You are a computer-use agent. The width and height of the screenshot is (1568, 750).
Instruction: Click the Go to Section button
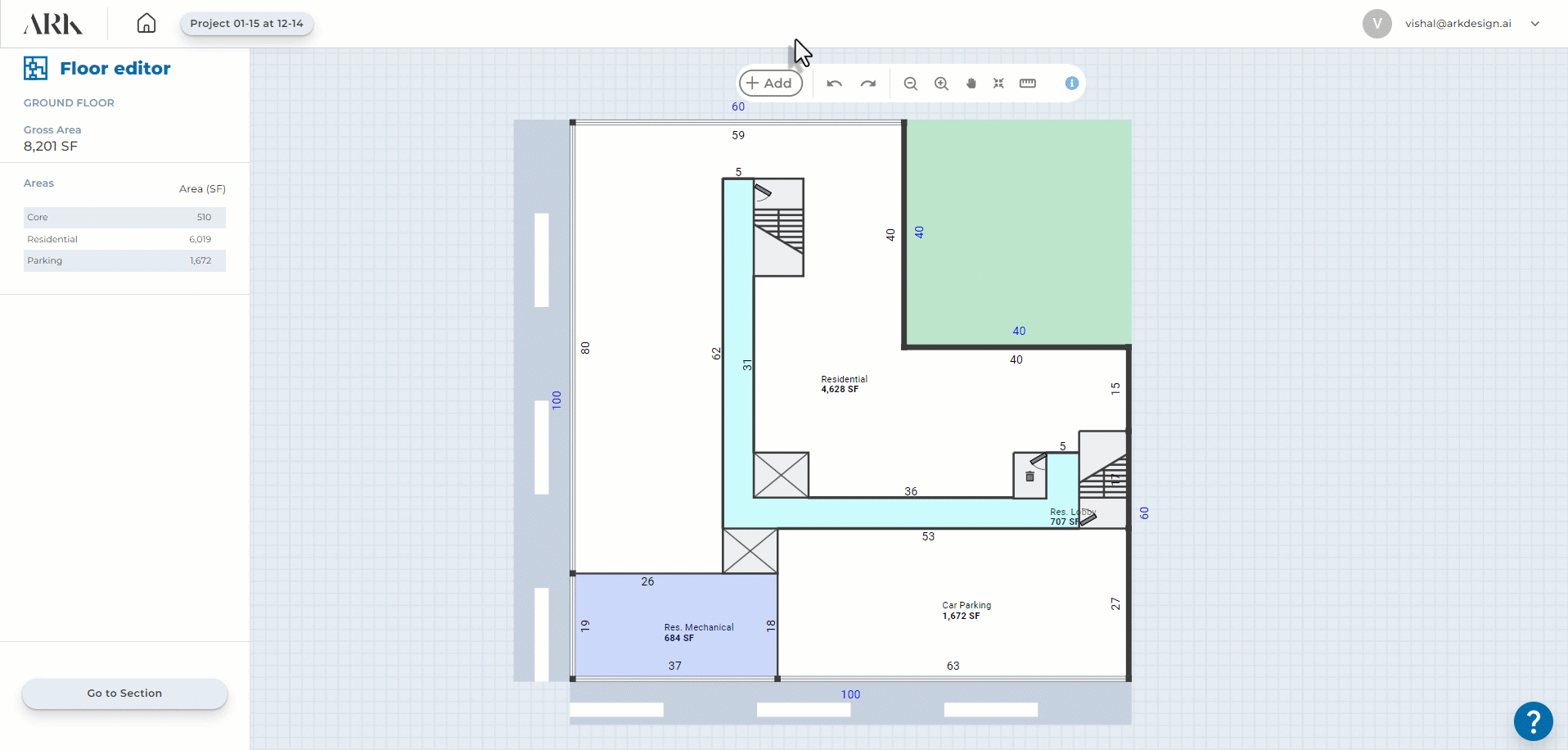tap(124, 694)
